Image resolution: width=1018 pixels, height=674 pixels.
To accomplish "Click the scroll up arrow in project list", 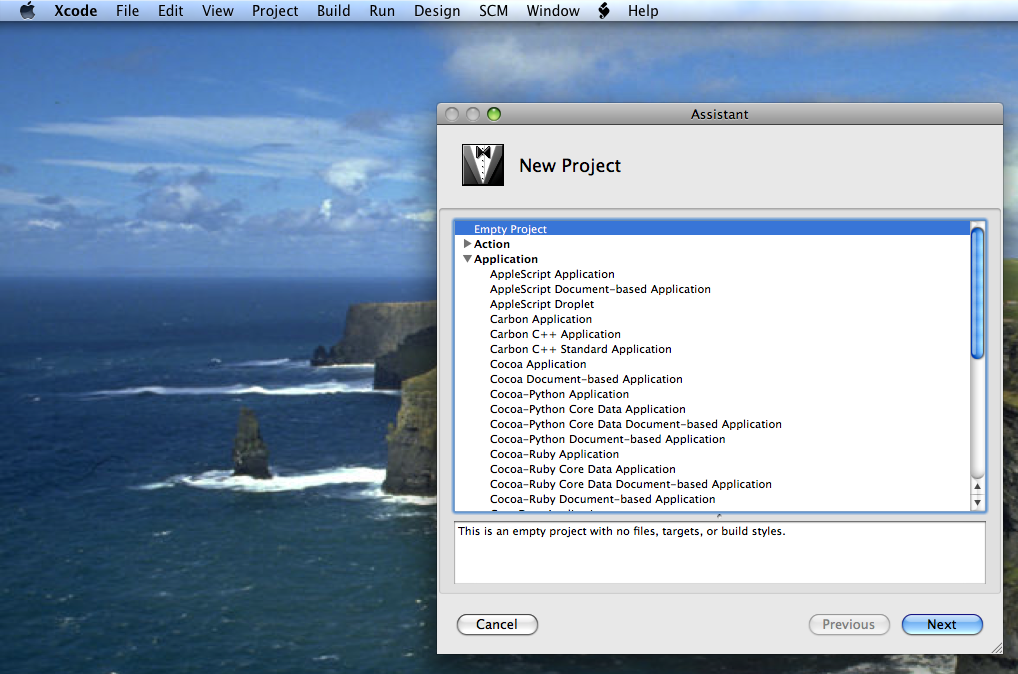I will coord(977,486).
